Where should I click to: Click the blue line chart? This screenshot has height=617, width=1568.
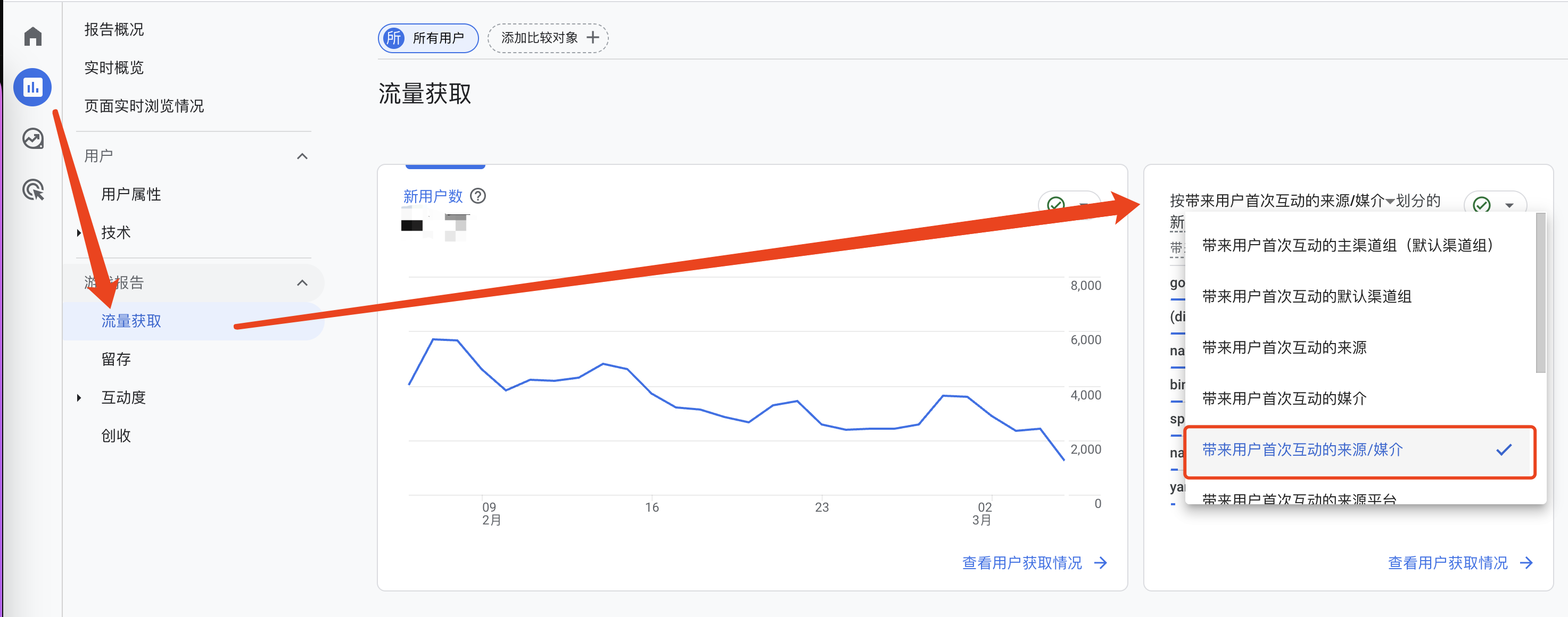(737, 400)
